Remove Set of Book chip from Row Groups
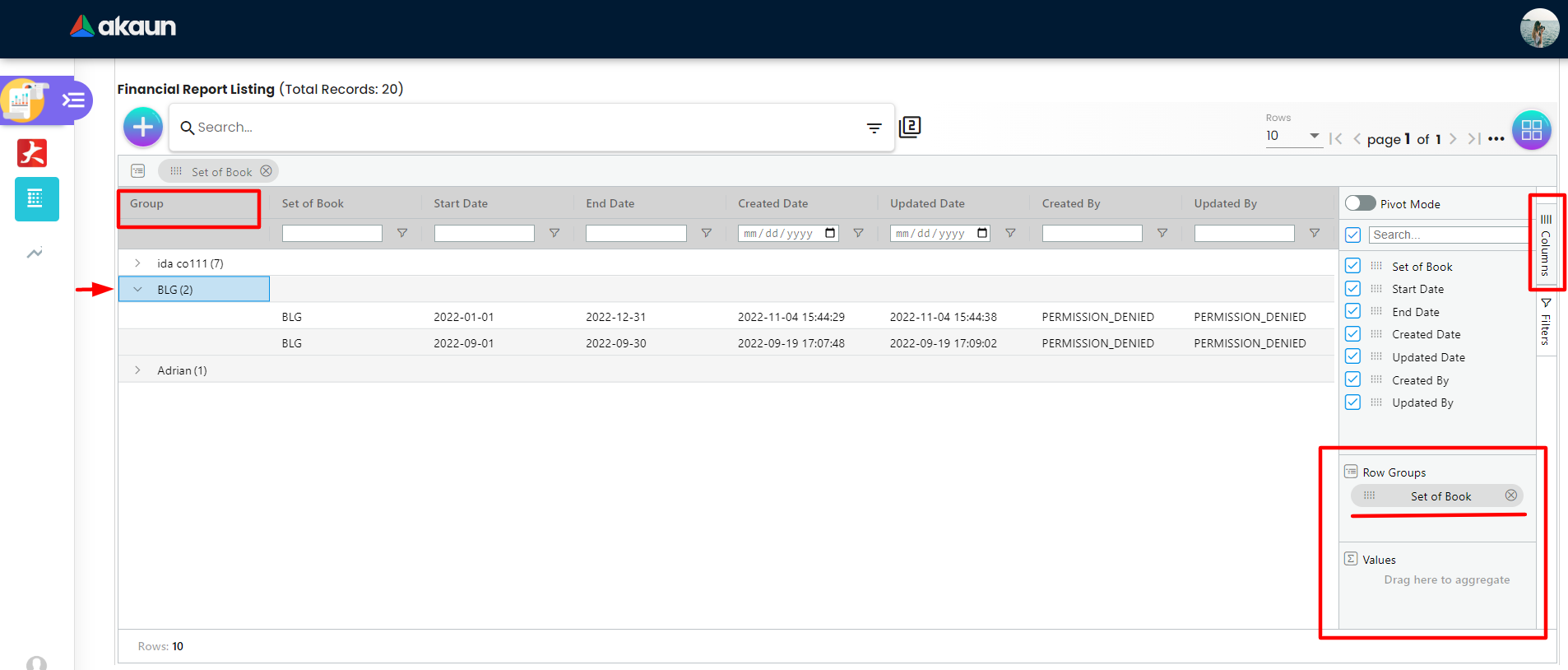Image resolution: width=1568 pixels, height=670 pixels. pos(1510,496)
